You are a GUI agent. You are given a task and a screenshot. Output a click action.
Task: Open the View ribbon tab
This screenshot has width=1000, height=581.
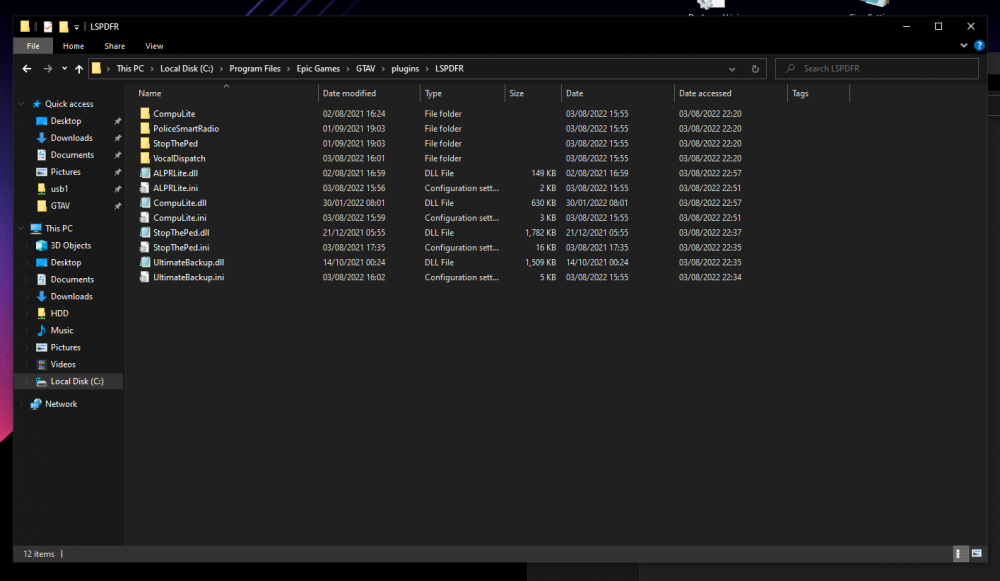tap(154, 46)
